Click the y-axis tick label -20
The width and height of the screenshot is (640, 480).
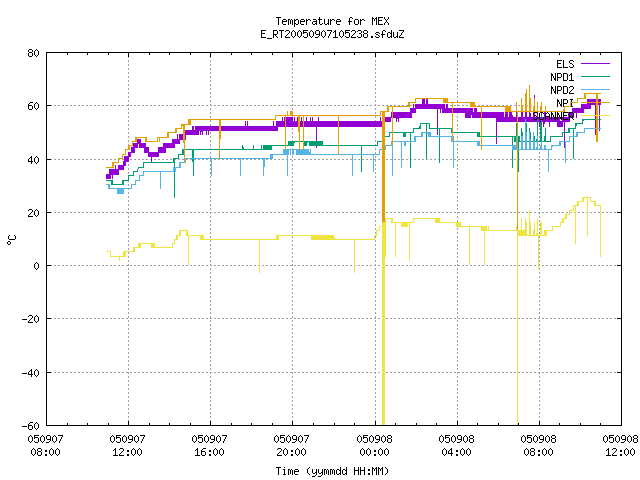(31, 319)
